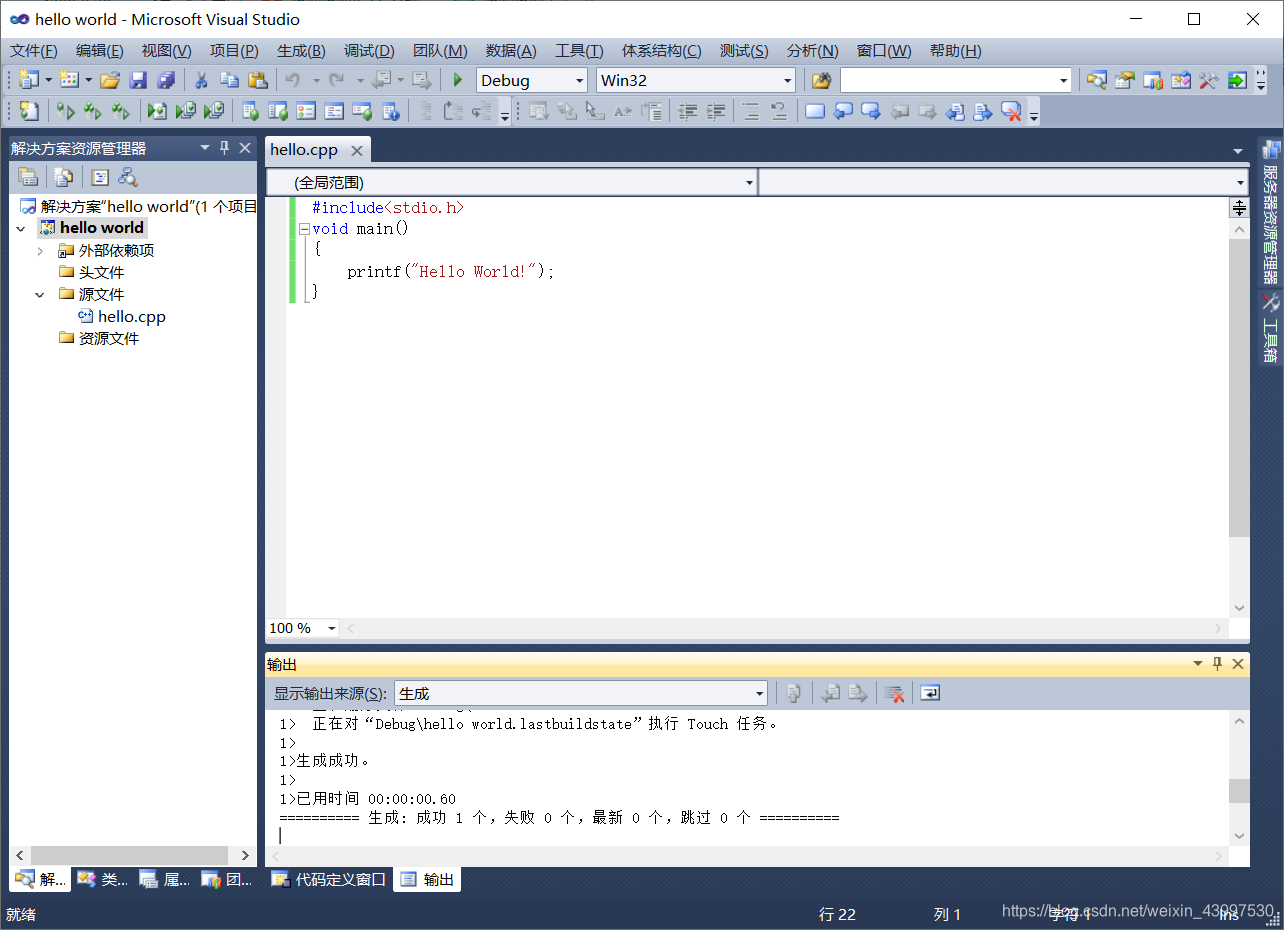
Task: Collapse the main() function outline box
Action: point(305,229)
